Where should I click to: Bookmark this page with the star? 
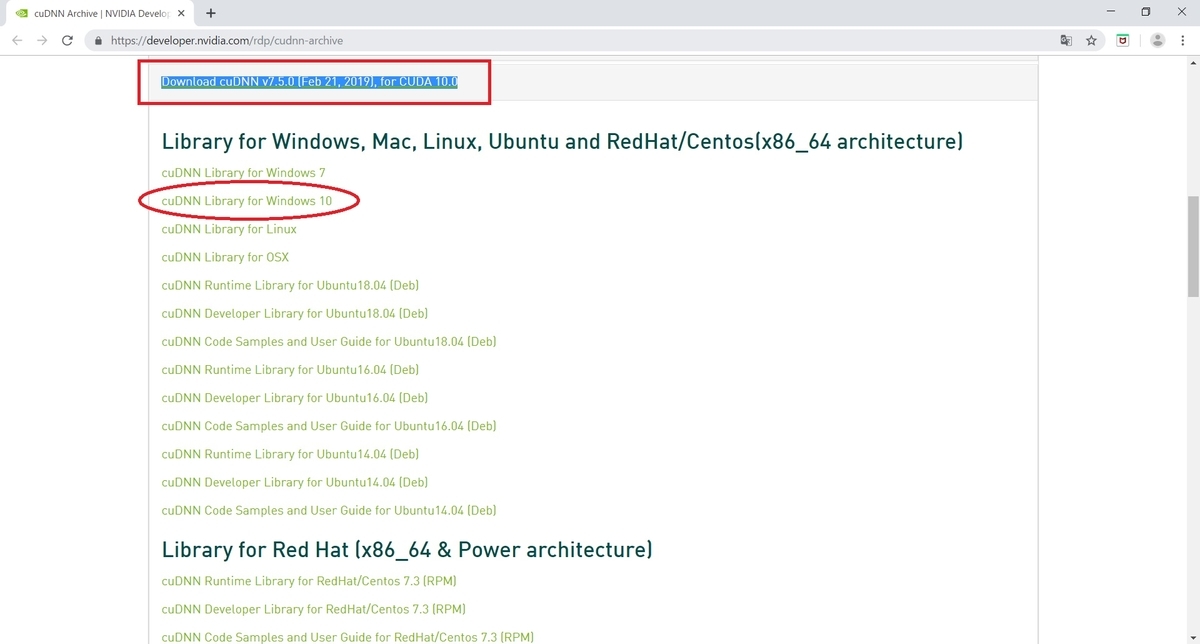pos(1092,40)
